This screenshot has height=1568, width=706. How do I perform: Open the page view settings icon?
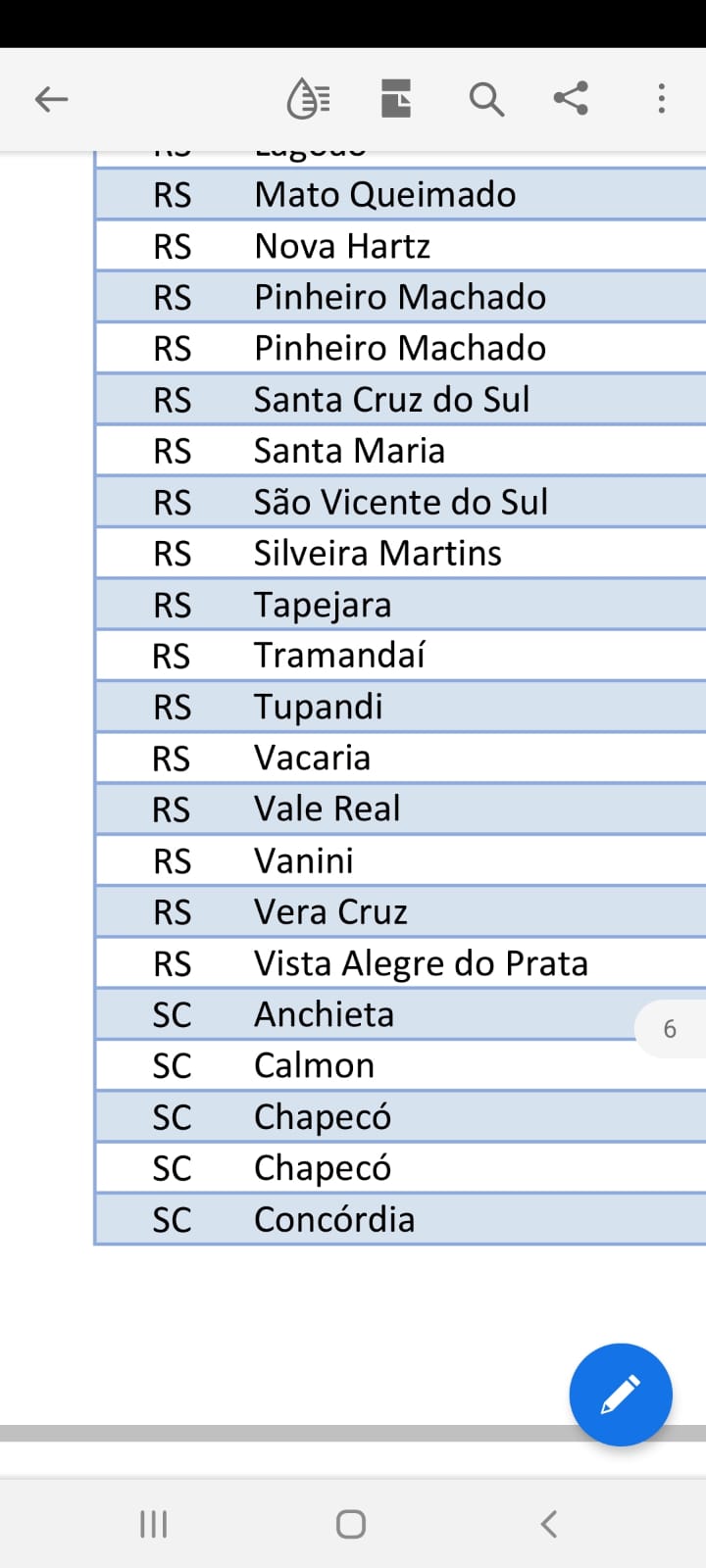click(x=396, y=99)
